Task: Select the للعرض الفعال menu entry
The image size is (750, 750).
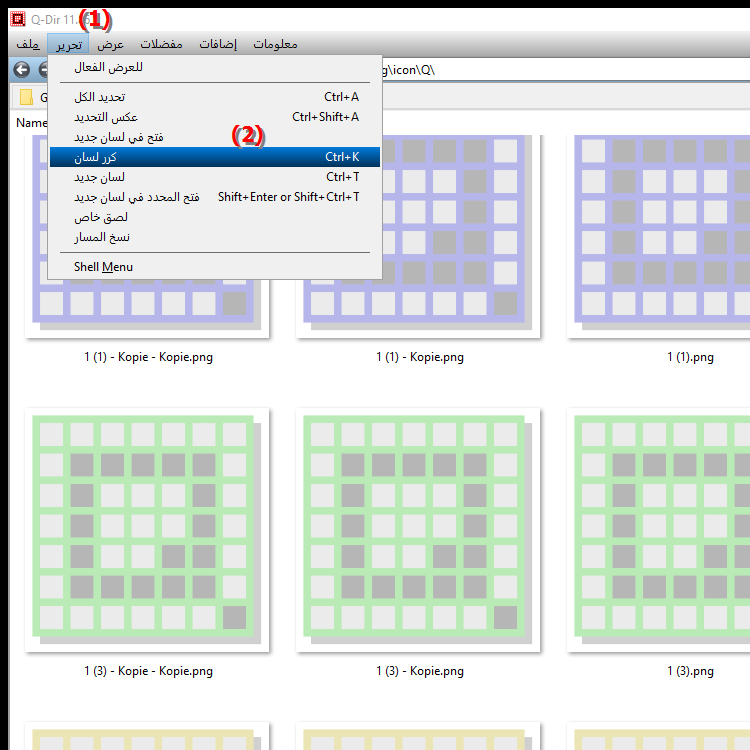Action: click(x=215, y=67)
